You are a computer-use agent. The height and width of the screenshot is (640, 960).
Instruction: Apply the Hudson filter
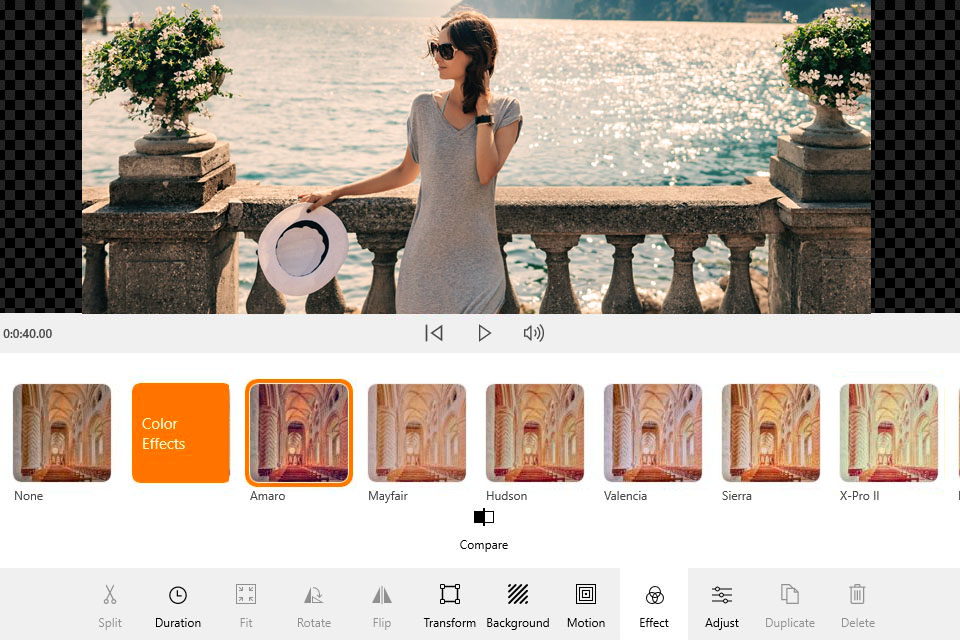[535, 432]
